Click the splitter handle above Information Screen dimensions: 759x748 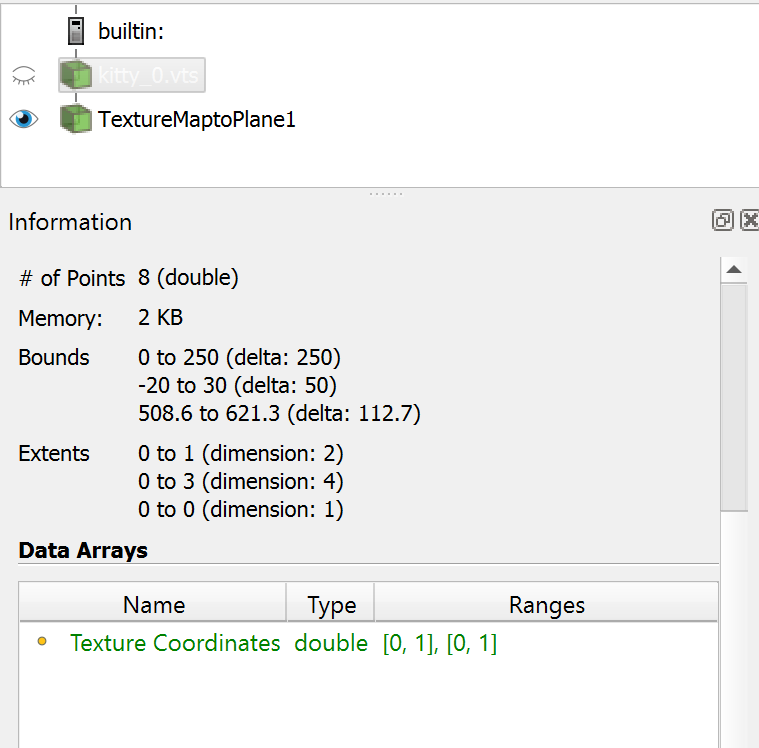point(385,193)
